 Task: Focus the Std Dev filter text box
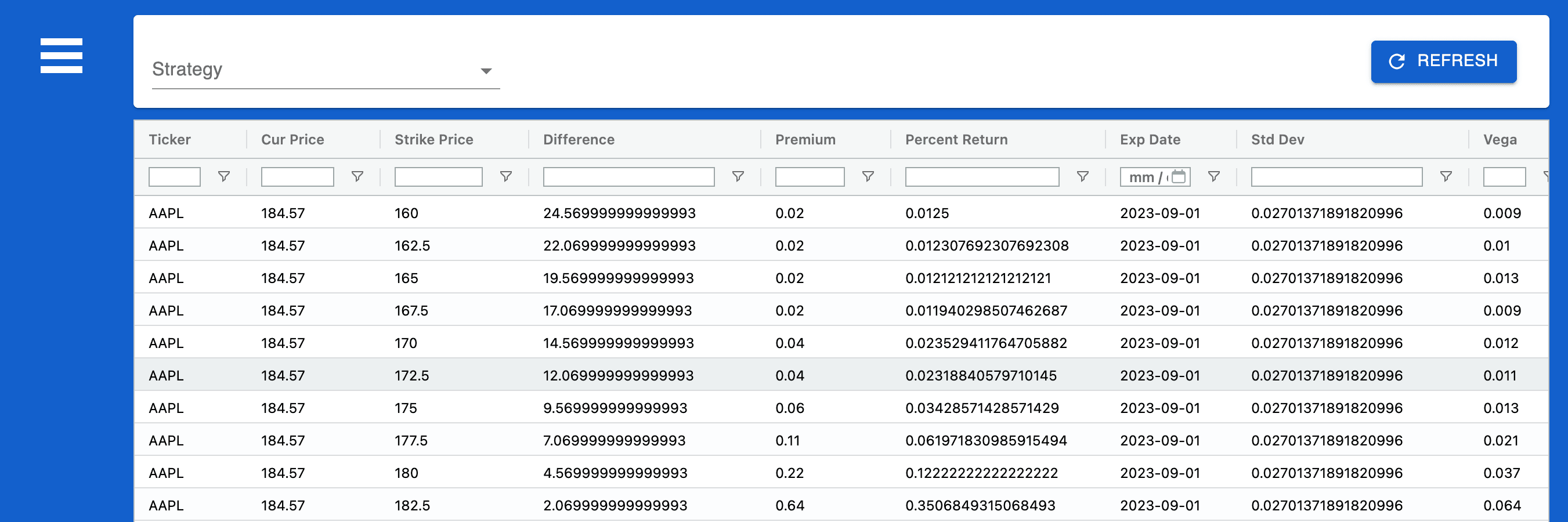tap(1336, 176)
